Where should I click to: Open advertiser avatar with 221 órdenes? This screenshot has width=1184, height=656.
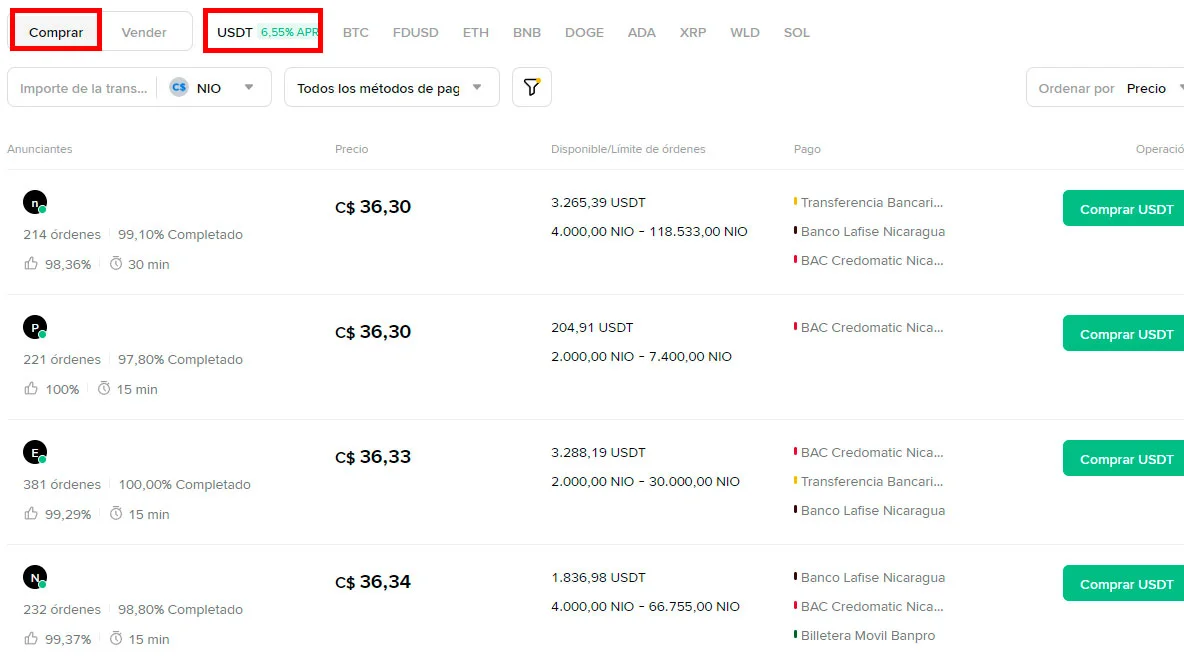pyautogui.click(x=35, y=328)
